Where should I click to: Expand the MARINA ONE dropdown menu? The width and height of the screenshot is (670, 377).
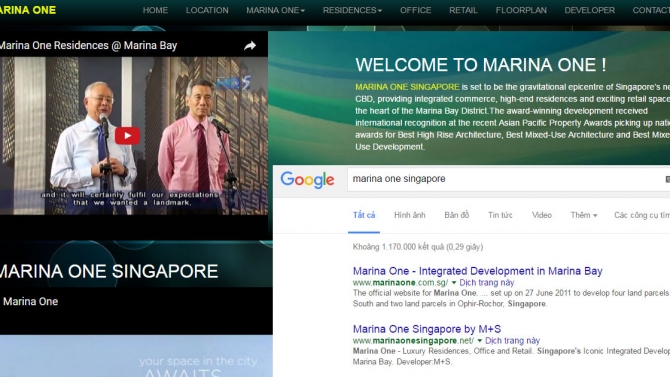[275, 10]
